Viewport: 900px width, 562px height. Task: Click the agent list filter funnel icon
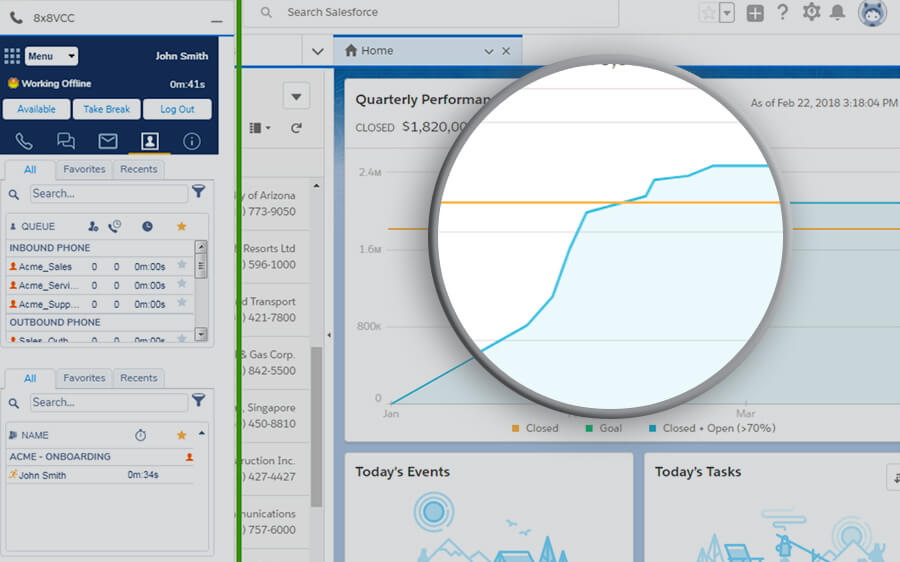tap(199, 400)
